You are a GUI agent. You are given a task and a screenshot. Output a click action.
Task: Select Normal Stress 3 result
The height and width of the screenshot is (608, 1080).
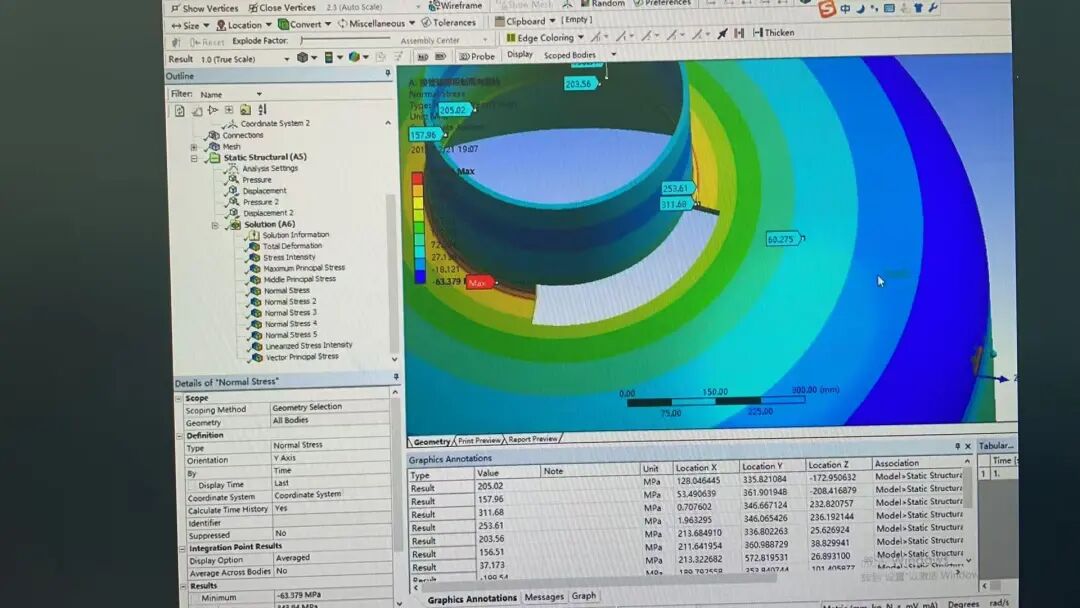291,313
